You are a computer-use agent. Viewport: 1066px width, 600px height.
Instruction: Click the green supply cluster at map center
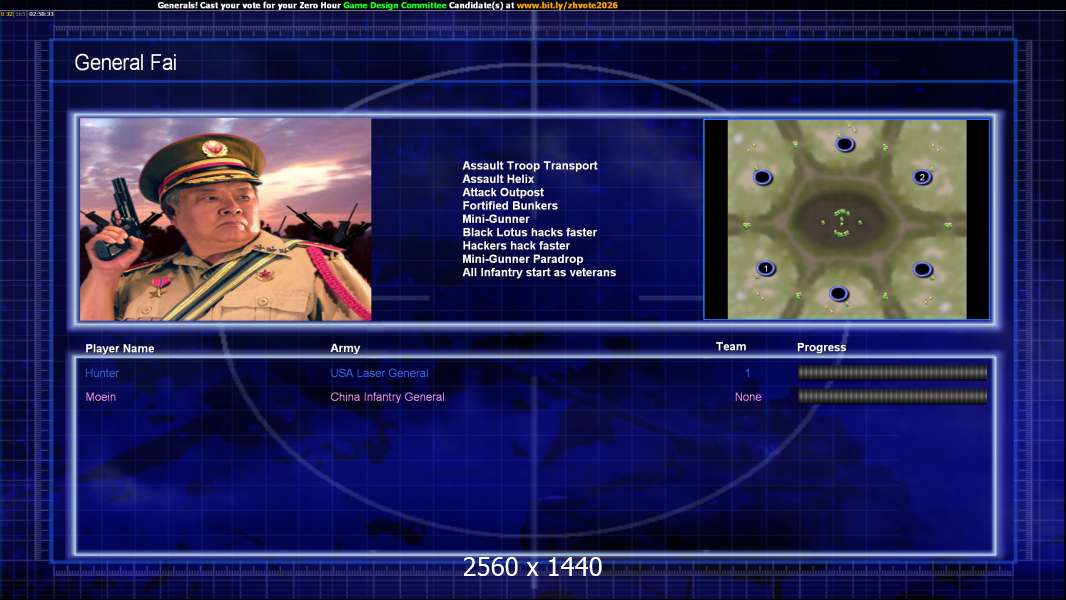[841, 223]
